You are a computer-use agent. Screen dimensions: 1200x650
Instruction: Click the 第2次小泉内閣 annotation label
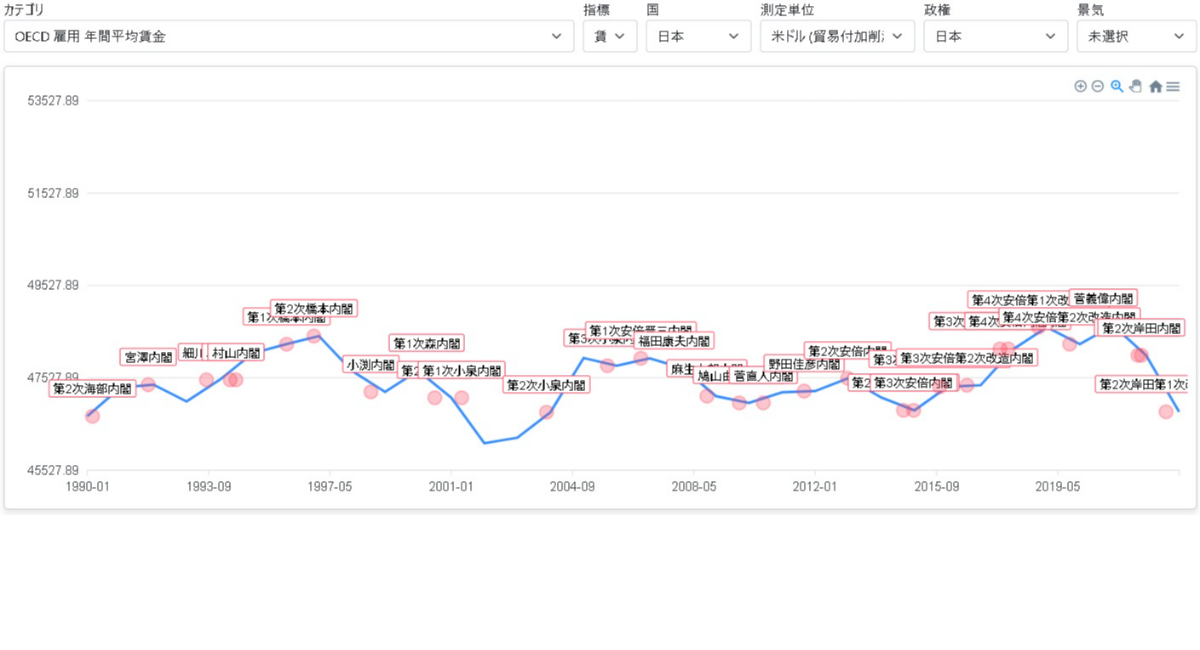pos(545,385)
